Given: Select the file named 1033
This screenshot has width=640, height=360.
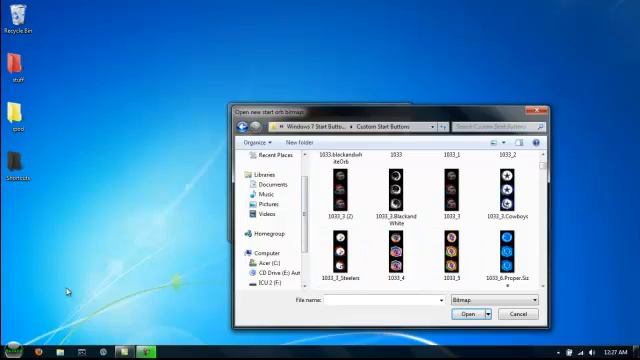Looking at the screenshot, I should click(396, 155).
